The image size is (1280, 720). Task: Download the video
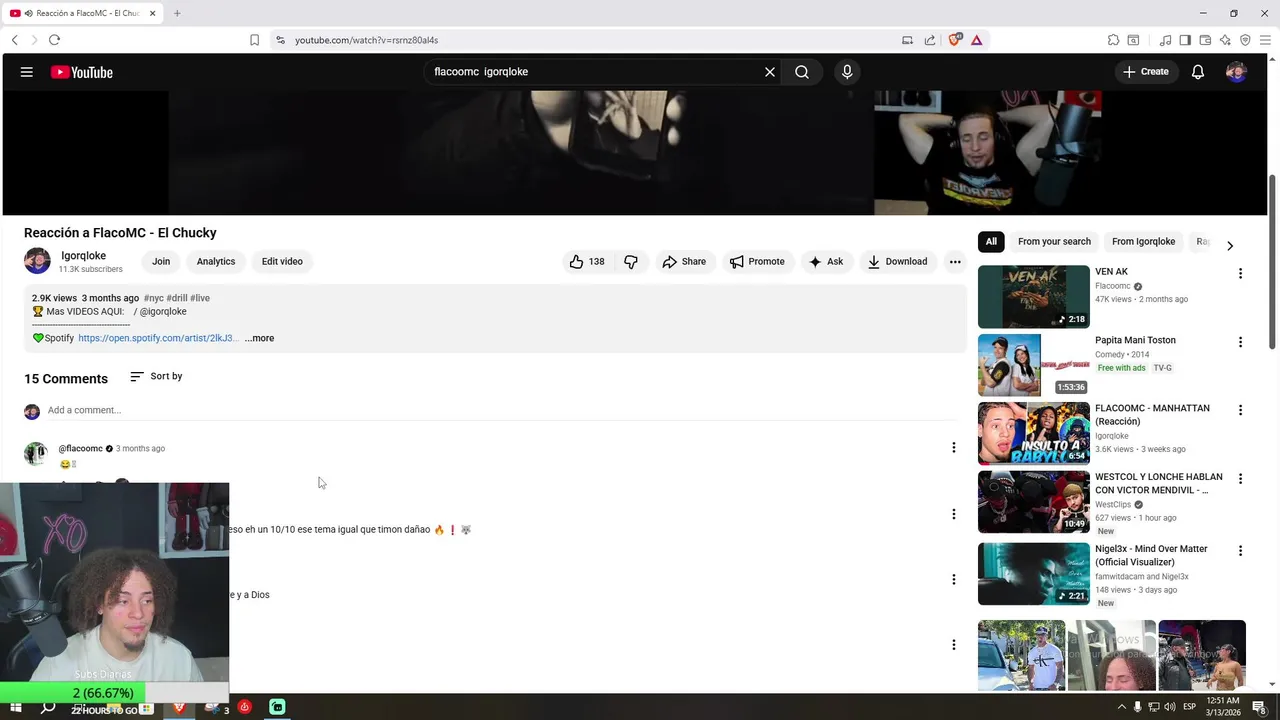tap(897, 262)
